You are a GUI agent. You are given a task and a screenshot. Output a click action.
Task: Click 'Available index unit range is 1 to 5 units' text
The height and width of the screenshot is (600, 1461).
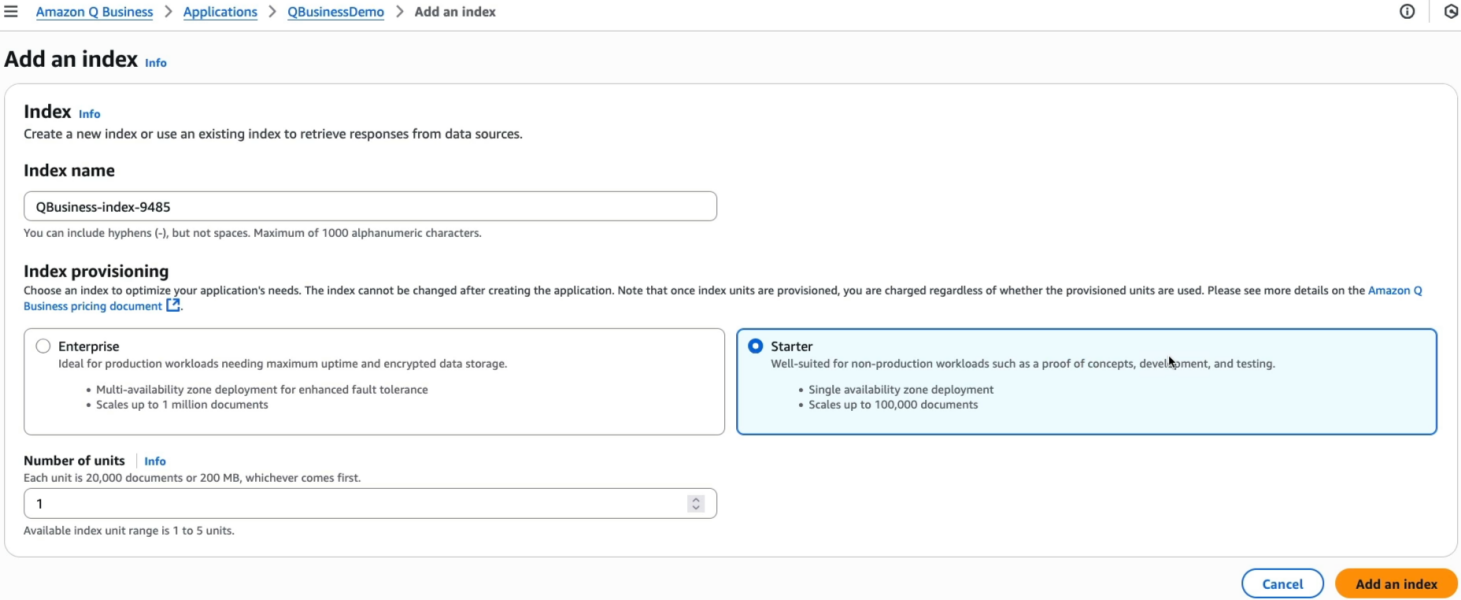[129, 530]
